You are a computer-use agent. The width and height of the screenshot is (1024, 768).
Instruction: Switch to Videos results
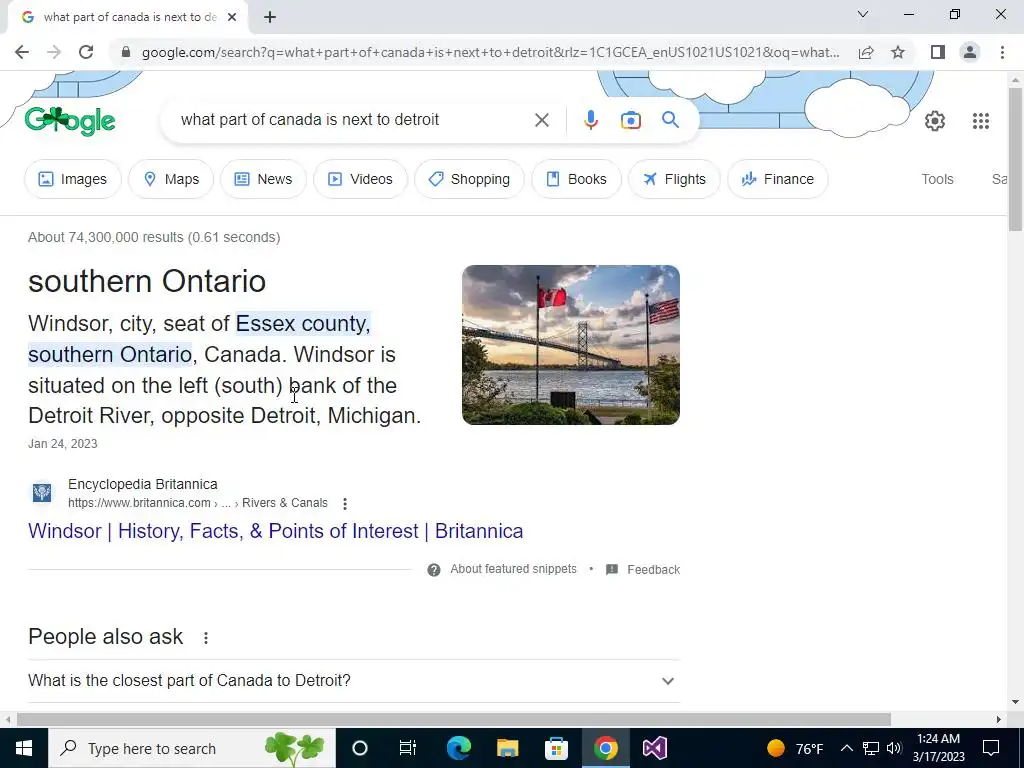(x=360, y=179)
